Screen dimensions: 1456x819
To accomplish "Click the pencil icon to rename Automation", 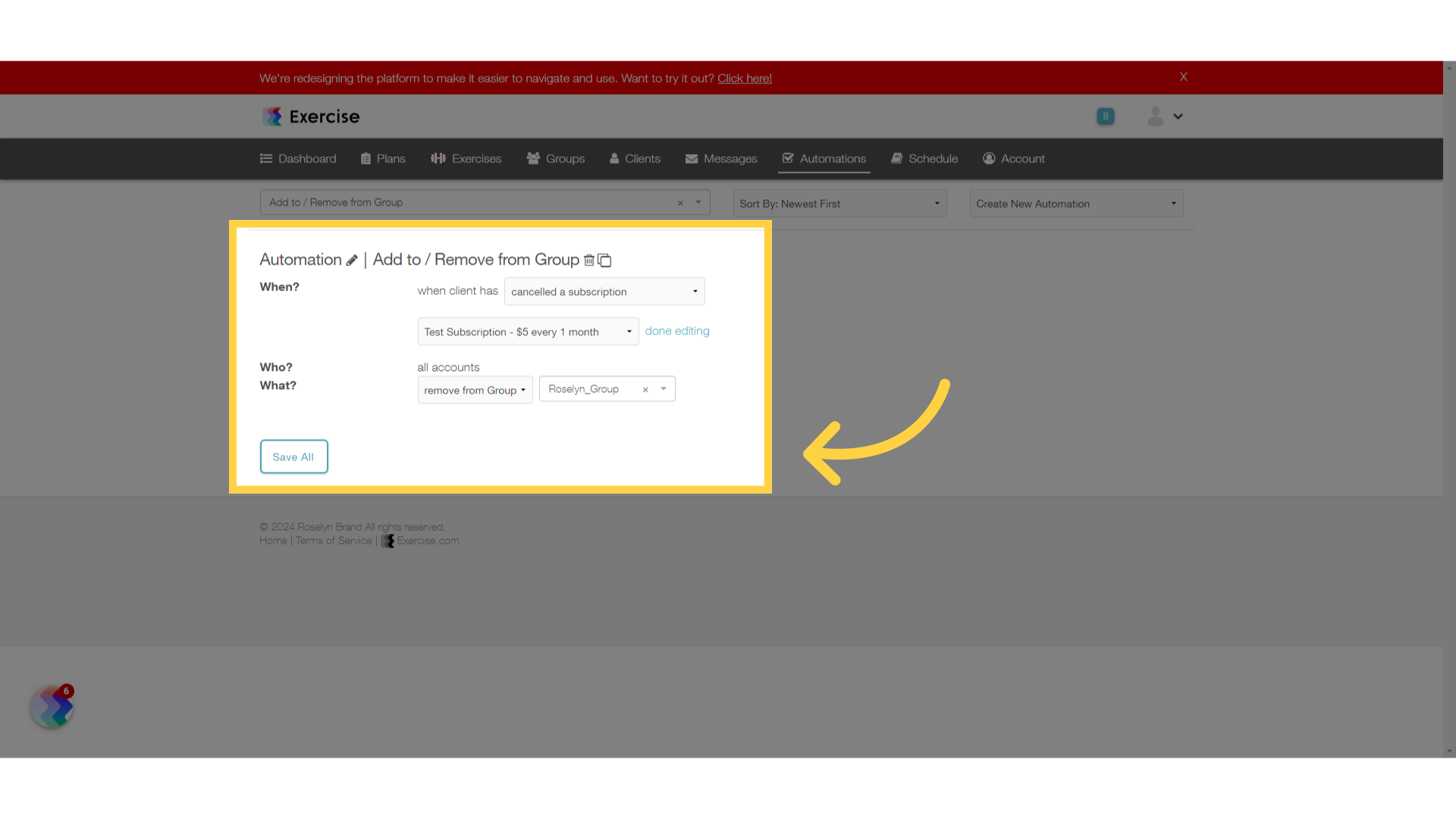I will pyautogui.click(x=352, y=260).
